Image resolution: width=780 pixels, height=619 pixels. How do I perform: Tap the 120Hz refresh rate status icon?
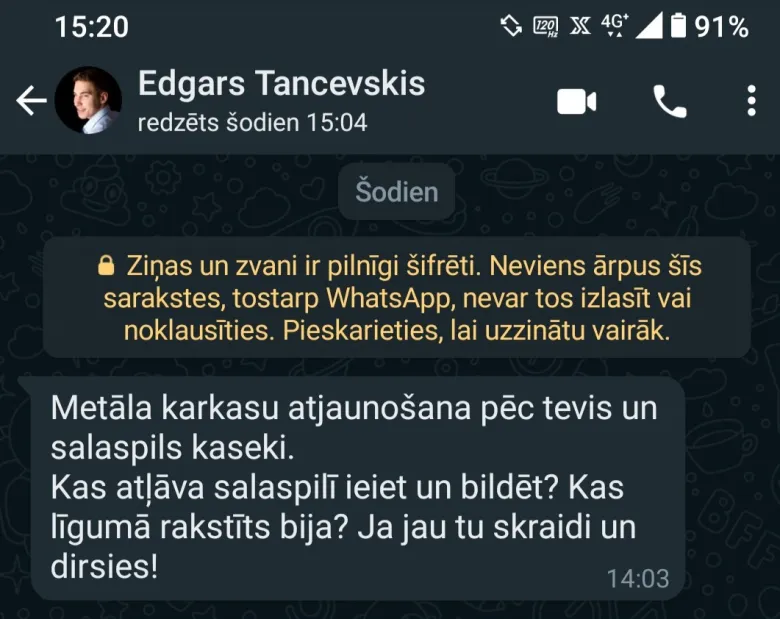tap(546, 26)
